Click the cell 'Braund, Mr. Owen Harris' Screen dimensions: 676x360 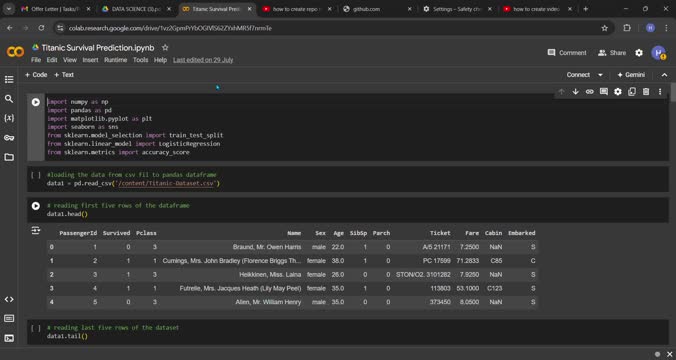(267, 247)
